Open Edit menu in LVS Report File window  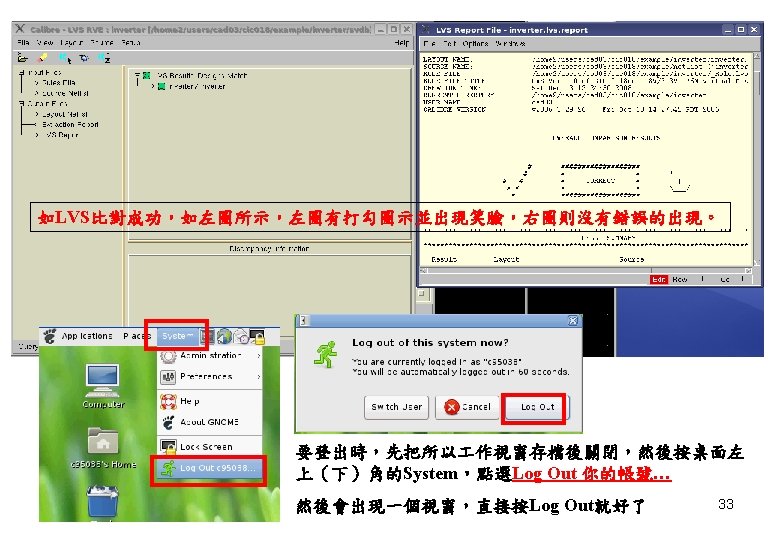[450, 44]
